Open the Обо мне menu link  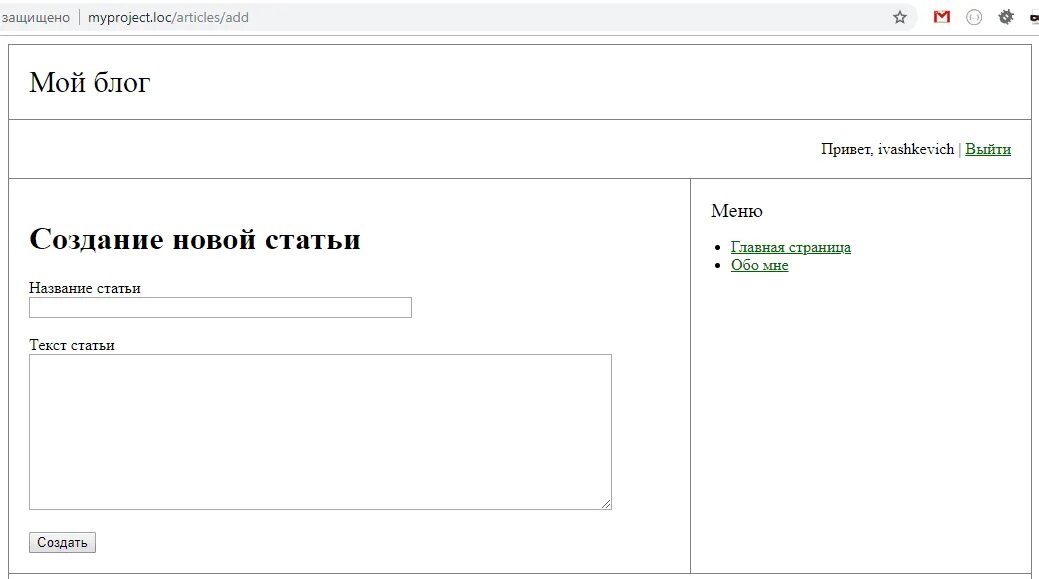(x=759, y=265)
